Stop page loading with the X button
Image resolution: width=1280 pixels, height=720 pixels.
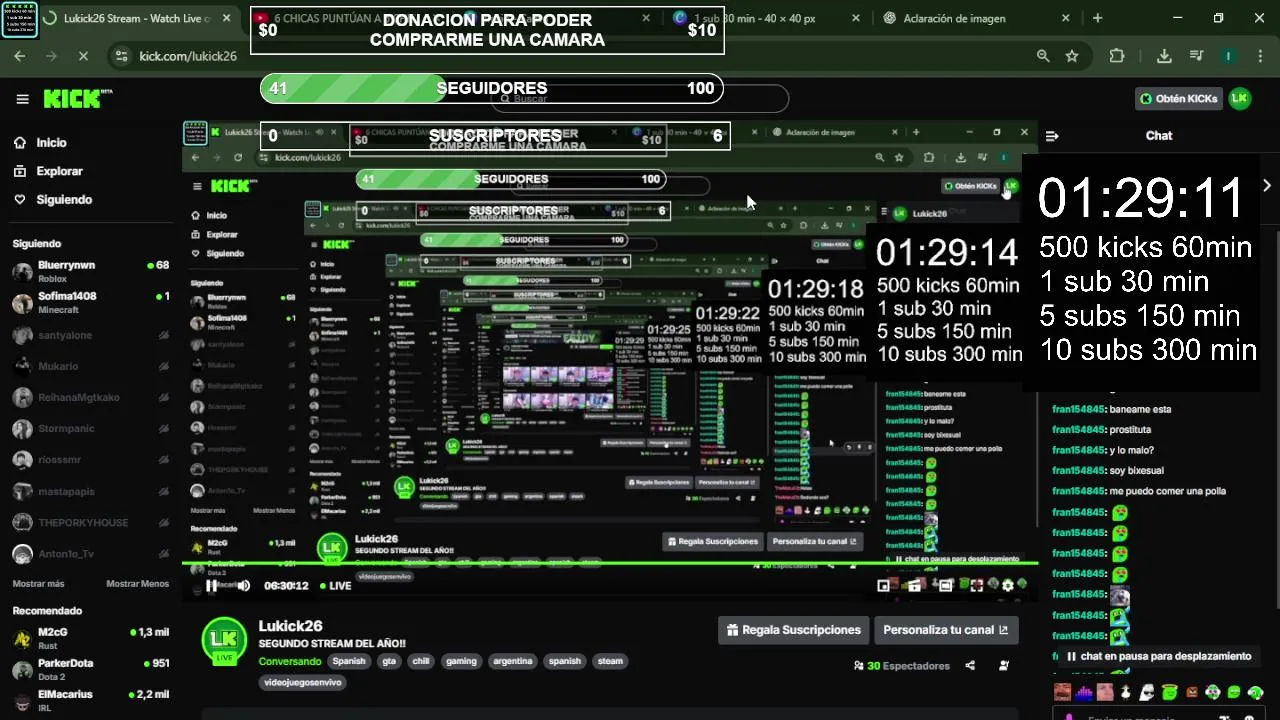pyautogui.click(x=82, y=56)
